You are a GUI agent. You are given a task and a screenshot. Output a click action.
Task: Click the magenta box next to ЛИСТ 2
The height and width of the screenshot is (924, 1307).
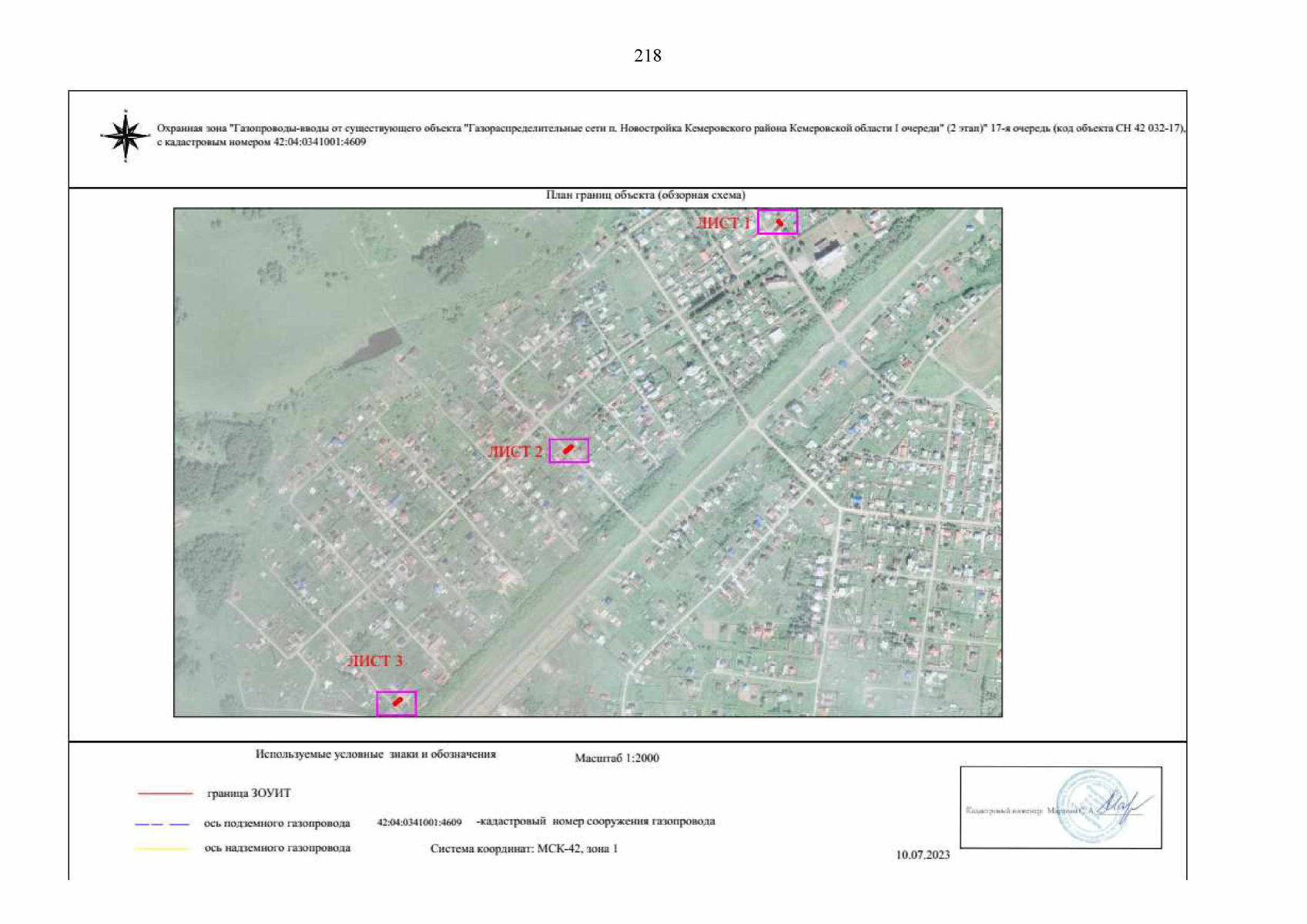point(568,450)
